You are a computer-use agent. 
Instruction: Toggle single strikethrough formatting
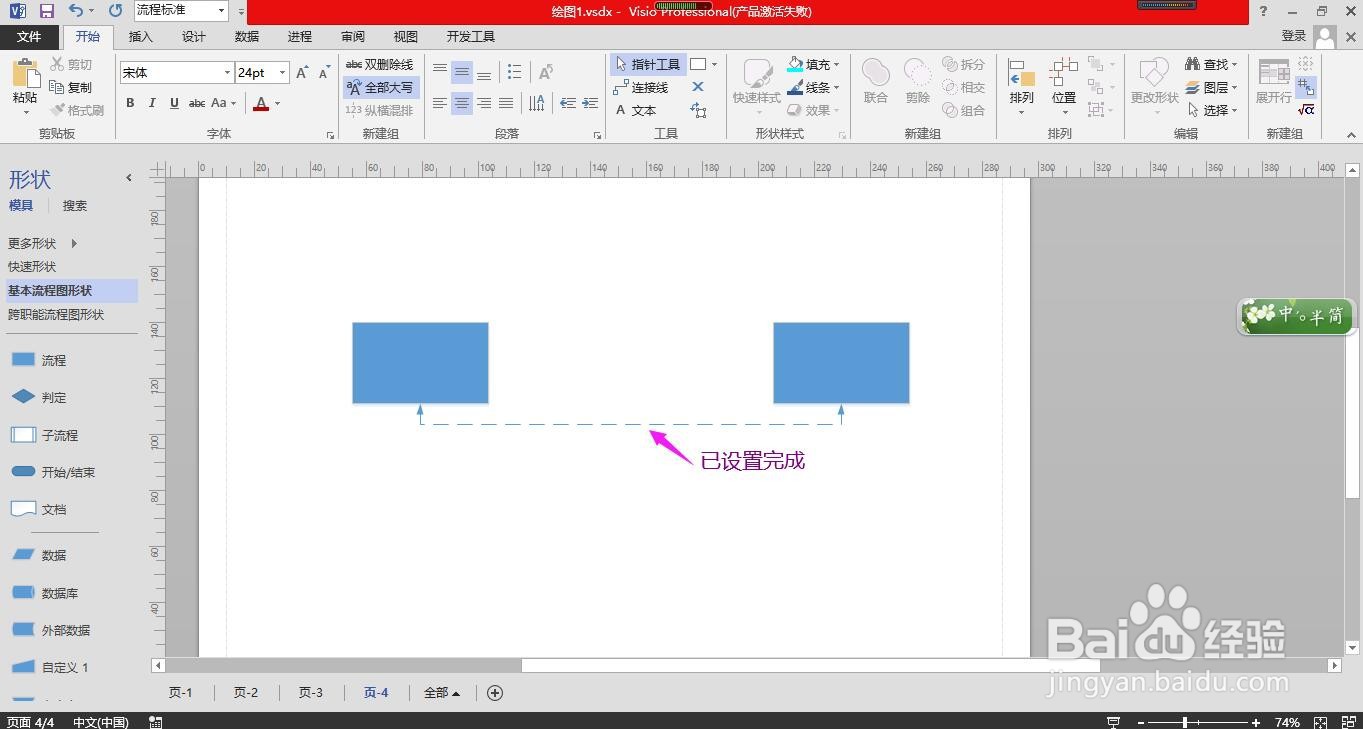coord(197,103)
